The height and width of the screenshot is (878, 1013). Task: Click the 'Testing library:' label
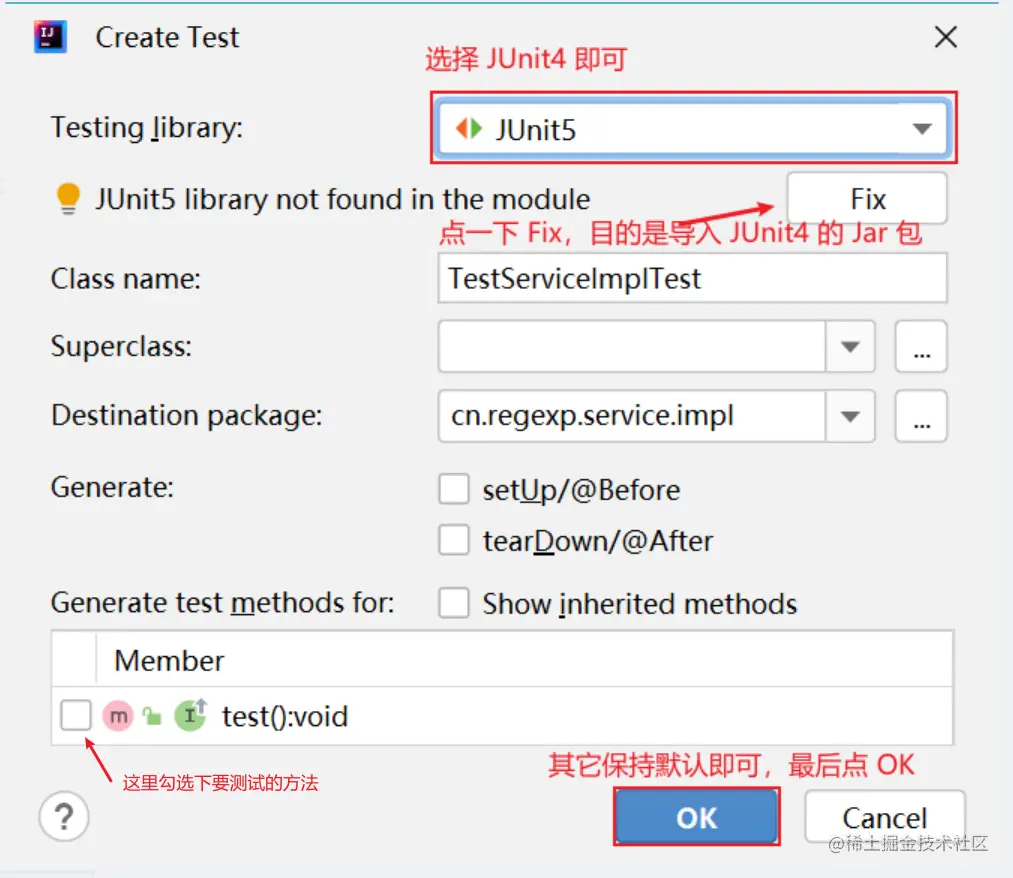147,127
